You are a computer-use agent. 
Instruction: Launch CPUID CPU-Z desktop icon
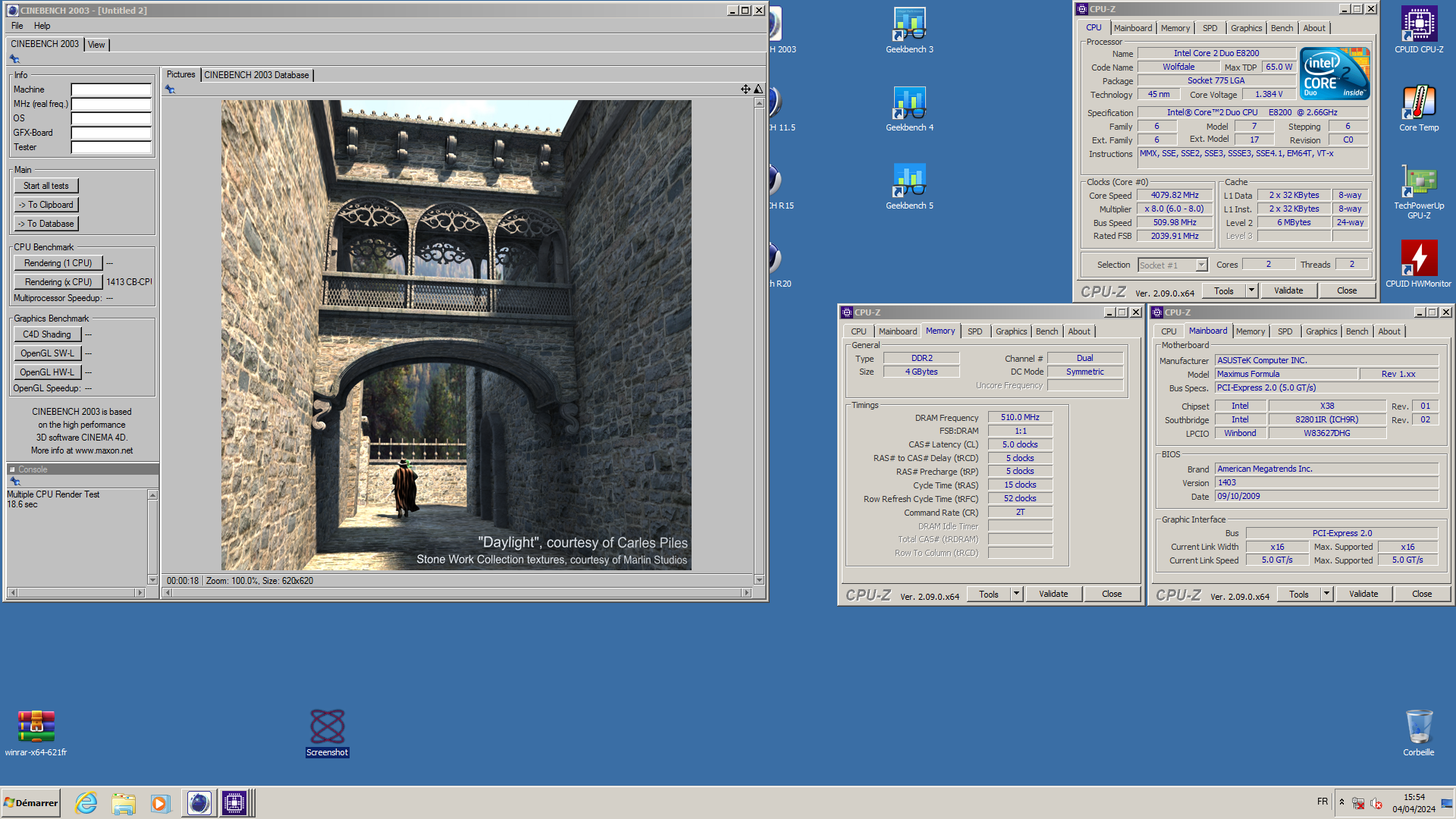(1419, 30)
